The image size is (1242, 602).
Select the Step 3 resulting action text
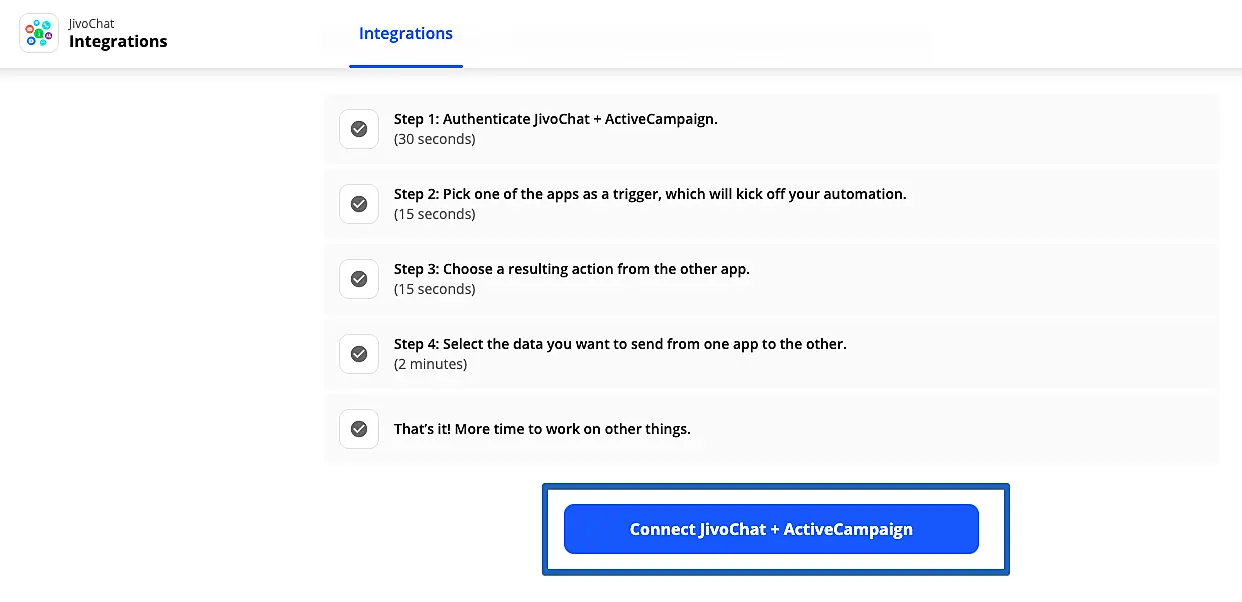571,269
